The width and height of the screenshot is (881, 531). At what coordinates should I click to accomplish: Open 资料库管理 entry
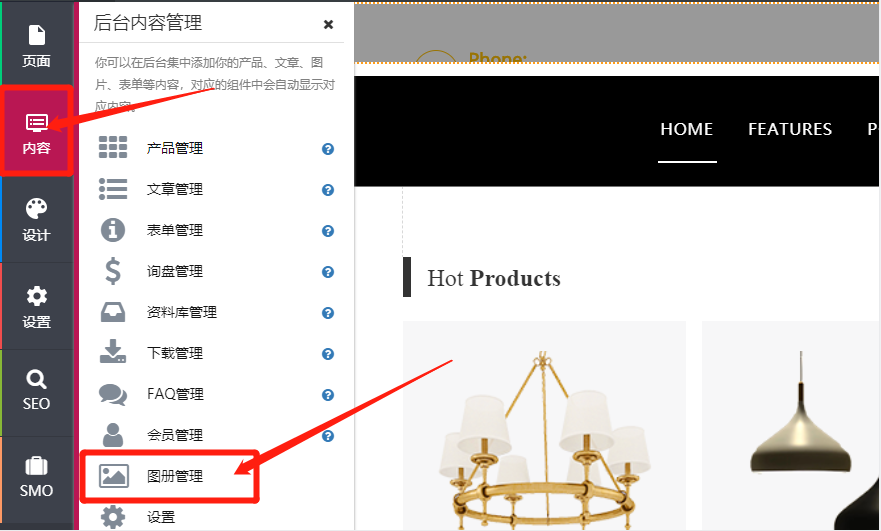181,312
